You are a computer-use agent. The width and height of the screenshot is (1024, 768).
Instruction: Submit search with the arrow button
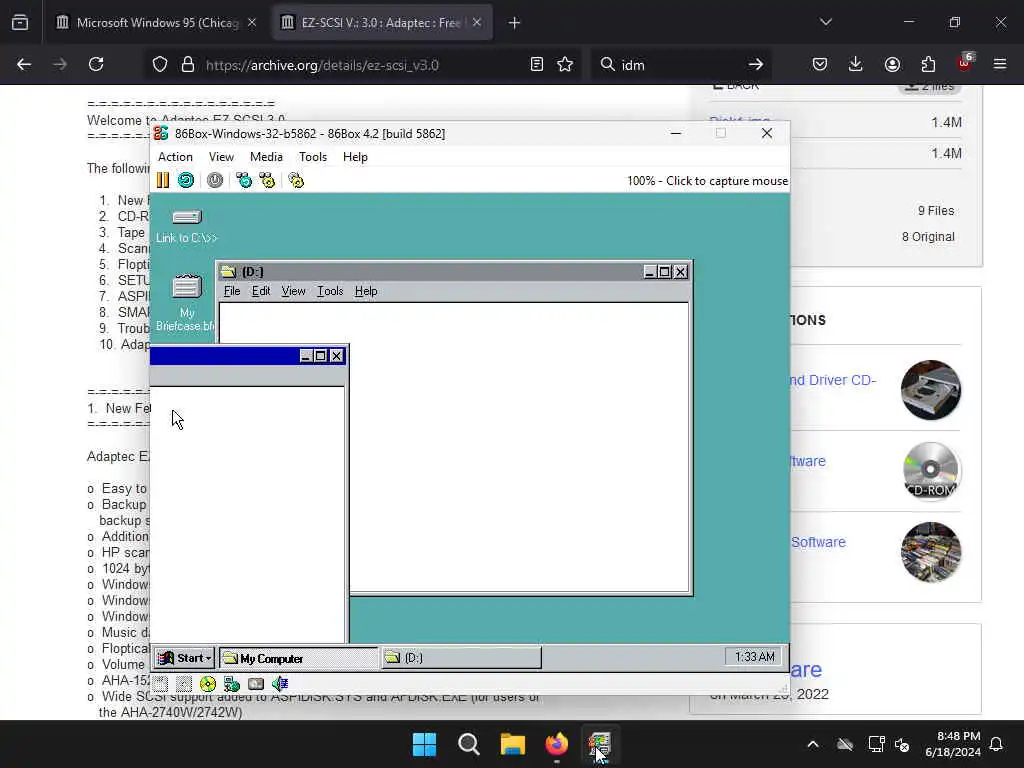756,65
